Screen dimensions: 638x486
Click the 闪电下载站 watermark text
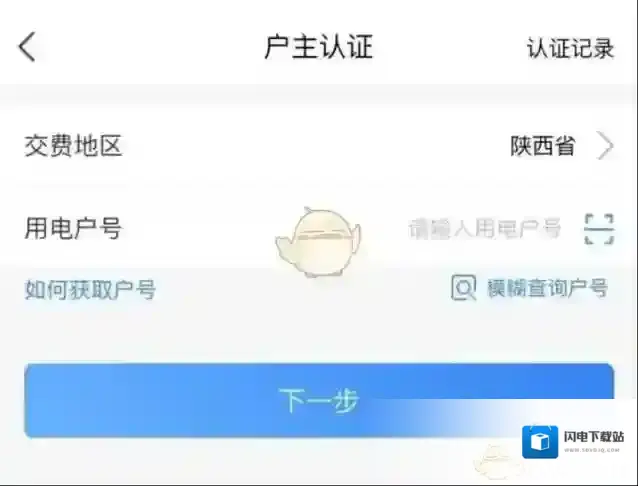pos(594,437)
